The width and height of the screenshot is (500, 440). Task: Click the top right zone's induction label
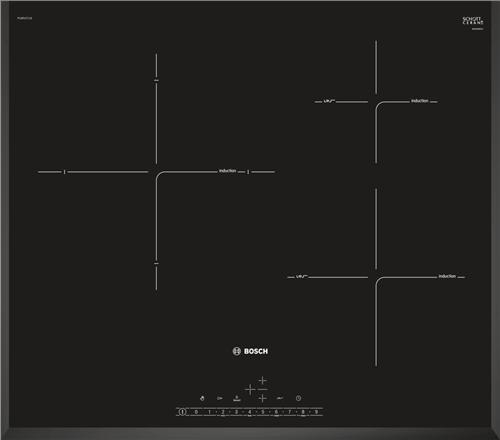point(420,101)
